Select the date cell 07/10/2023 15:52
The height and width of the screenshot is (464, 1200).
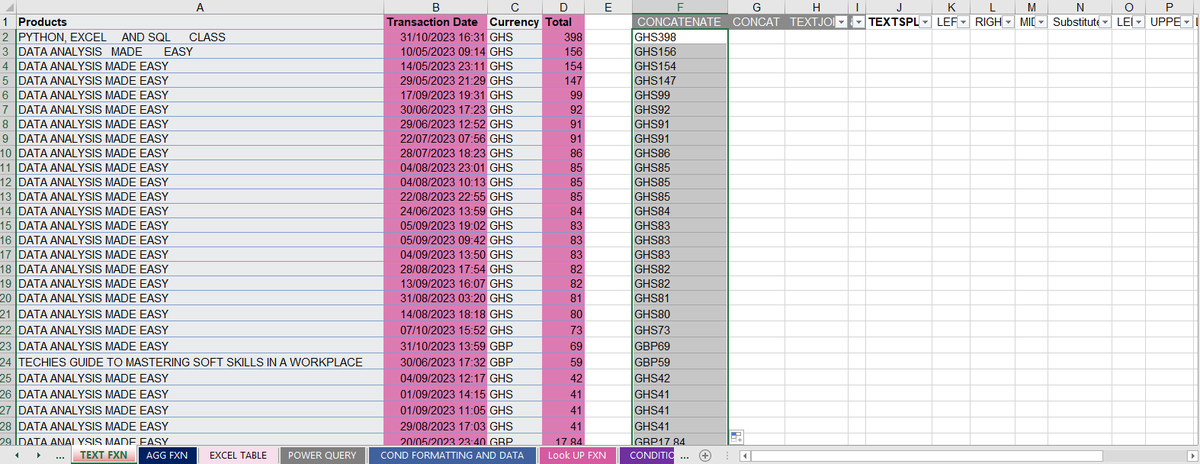[435, 330]
